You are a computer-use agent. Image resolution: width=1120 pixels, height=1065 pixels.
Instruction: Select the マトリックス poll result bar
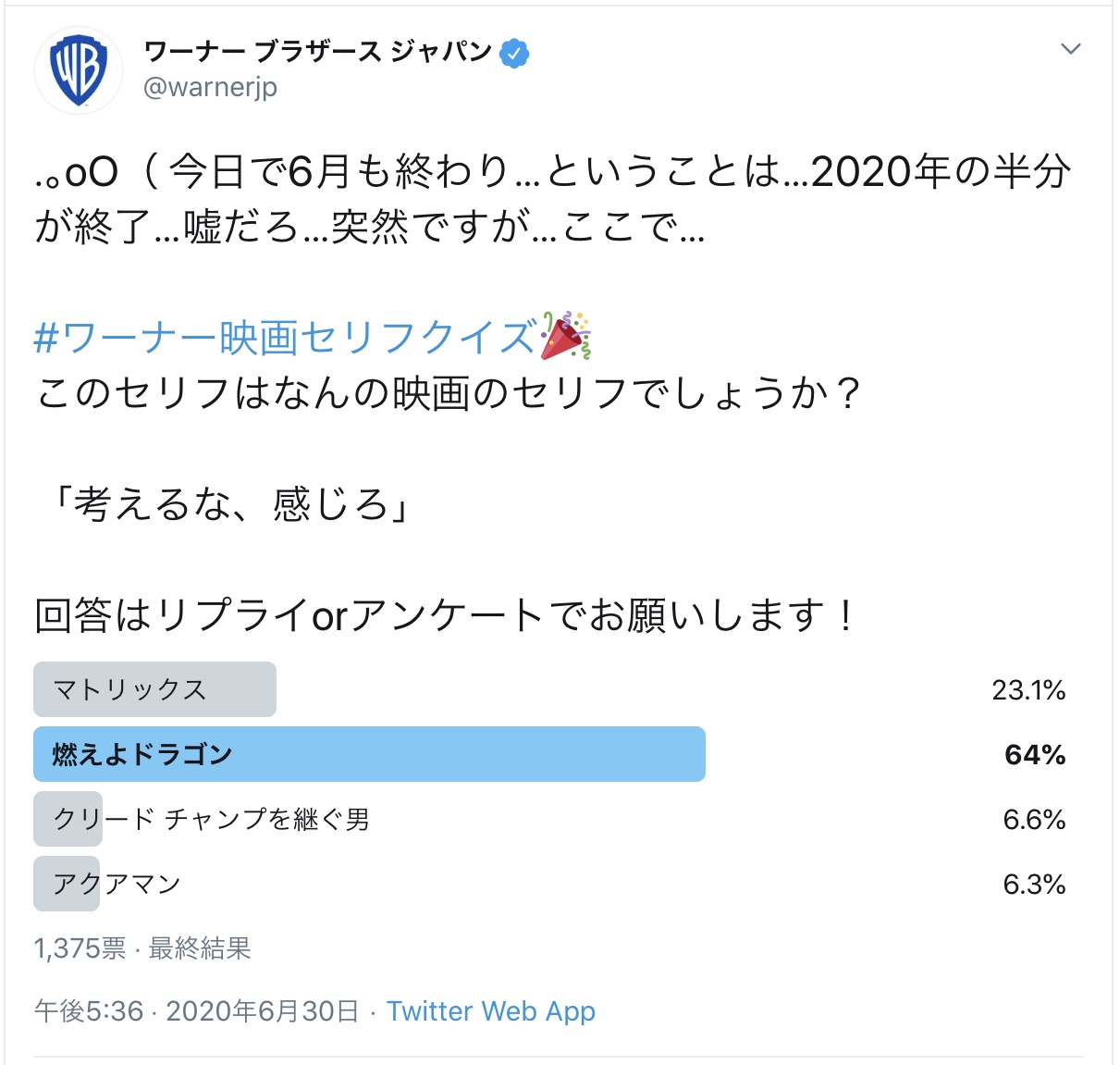[x=154, y=689]
